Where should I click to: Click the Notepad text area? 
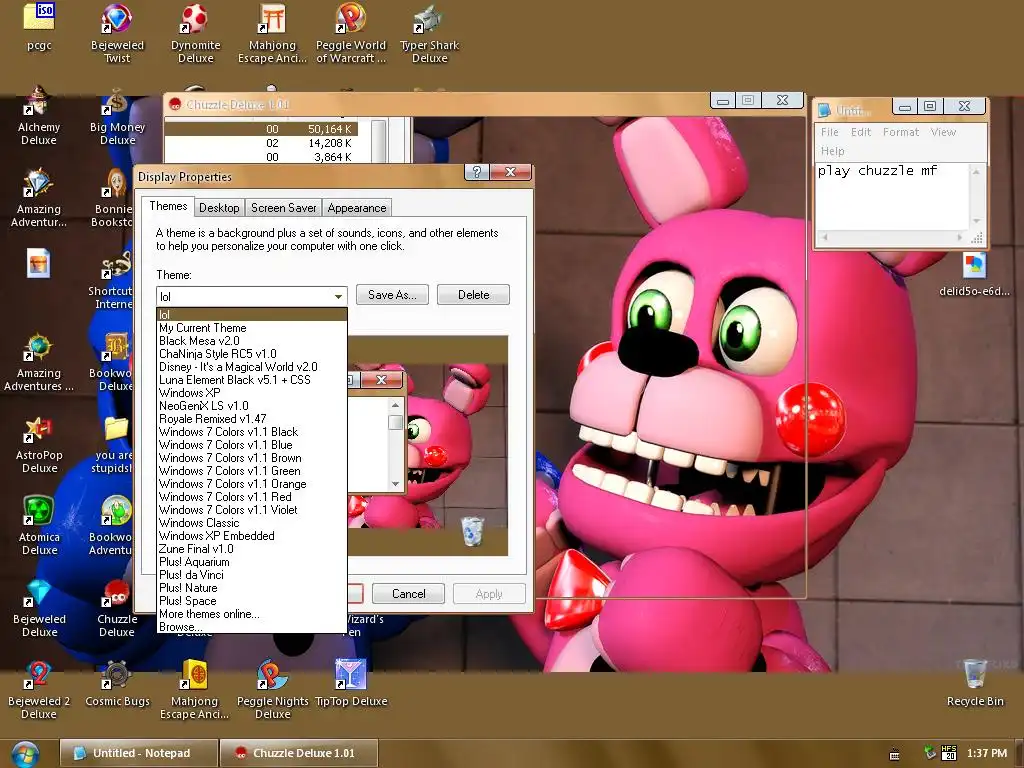tap(892, 196)
